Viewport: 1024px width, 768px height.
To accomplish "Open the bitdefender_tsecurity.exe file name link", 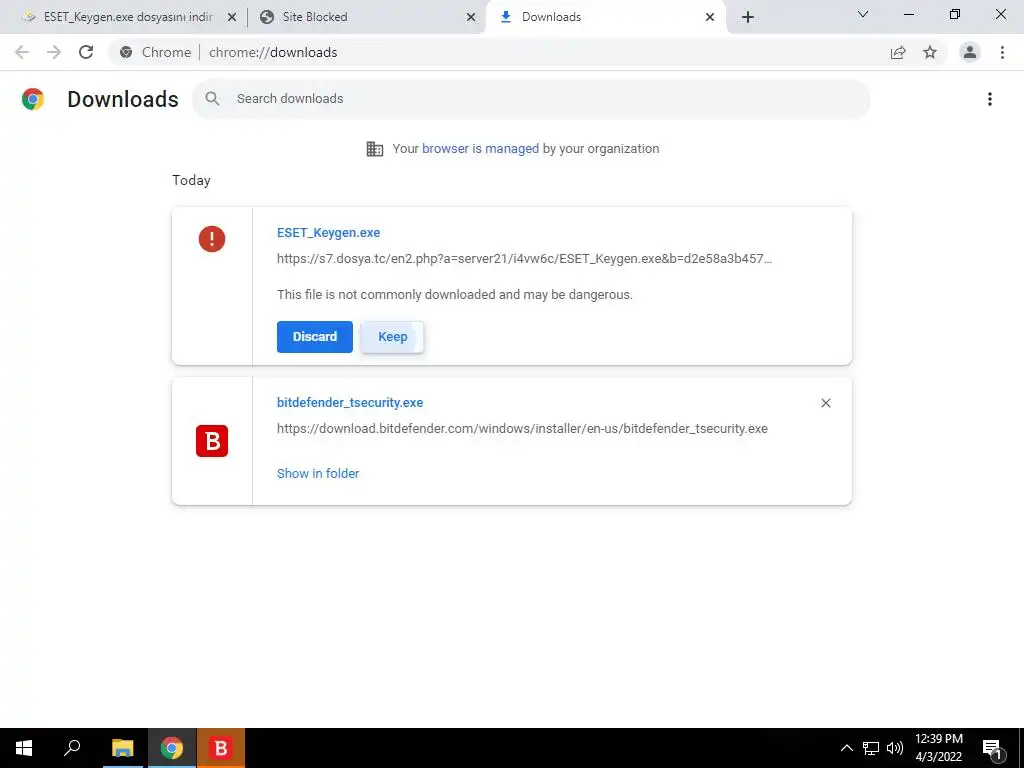I will pos(350,403).
